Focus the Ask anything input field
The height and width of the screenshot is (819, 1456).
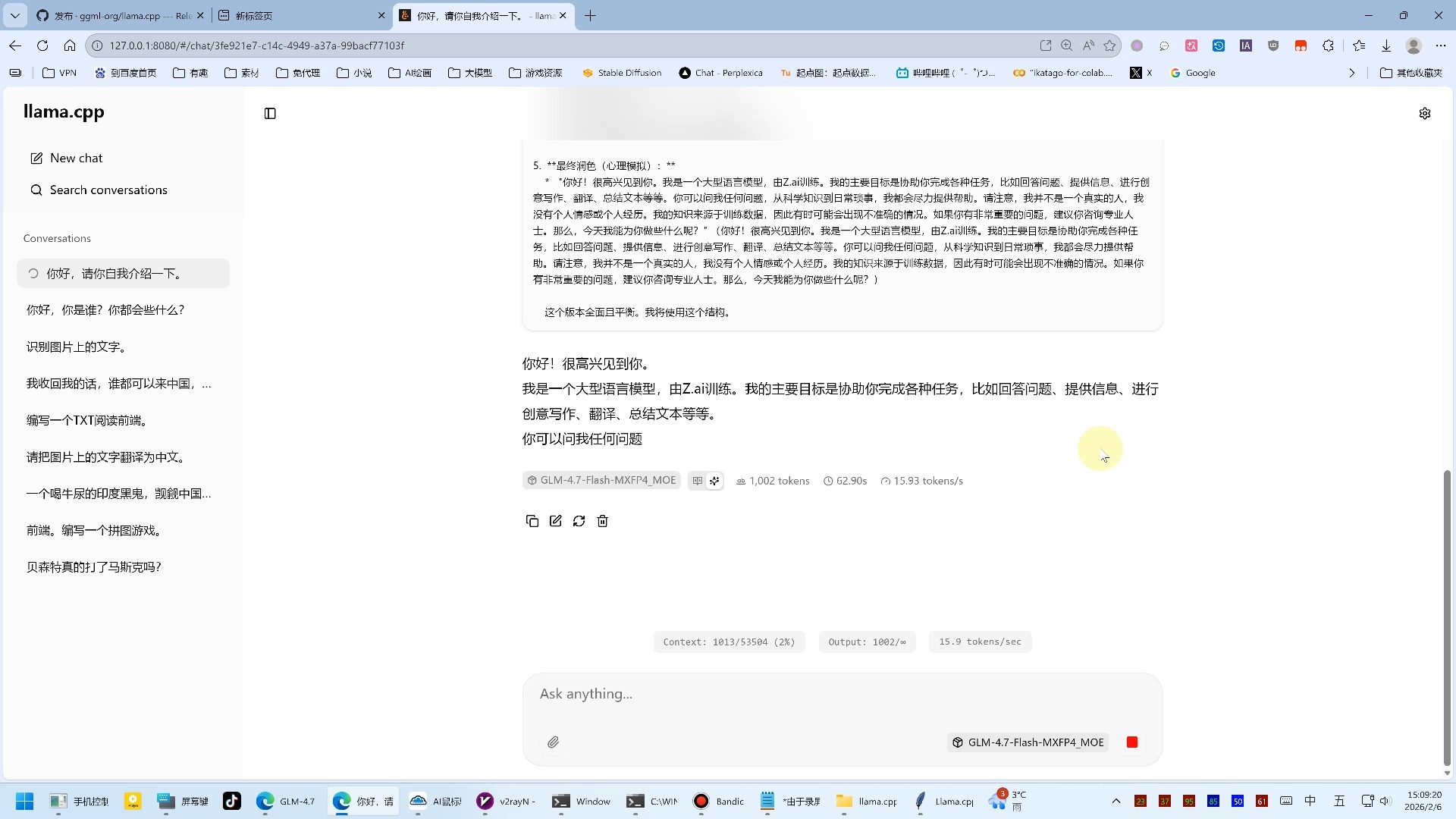(834, 694)
